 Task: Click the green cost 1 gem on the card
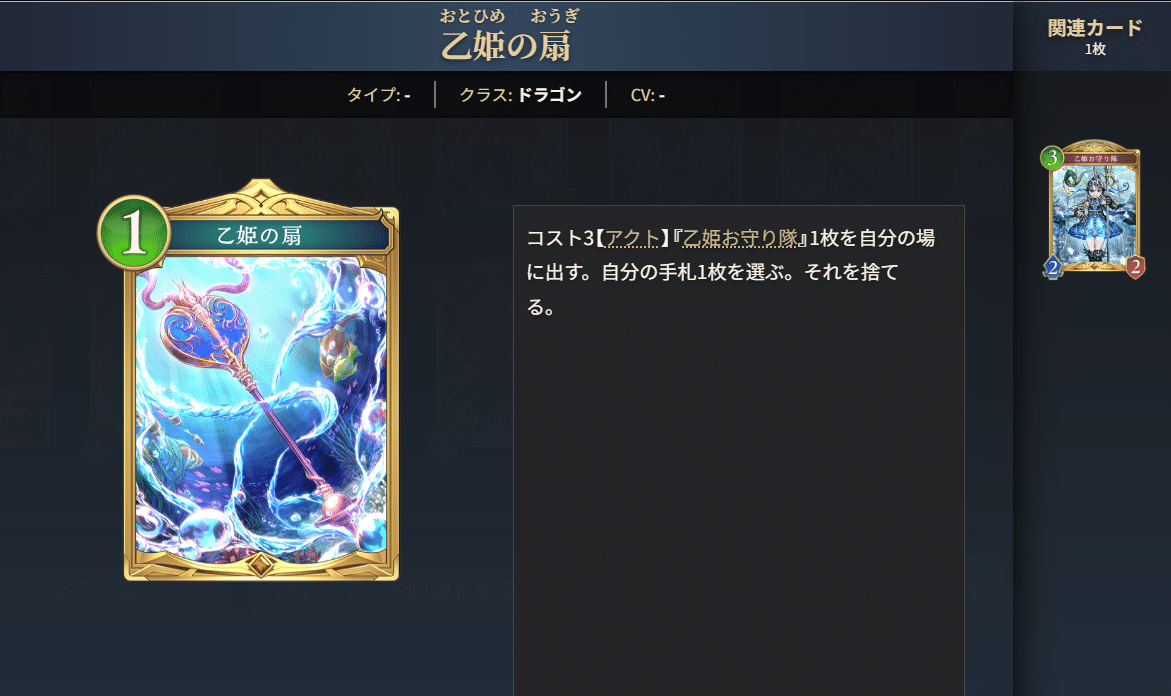point(134,232)
